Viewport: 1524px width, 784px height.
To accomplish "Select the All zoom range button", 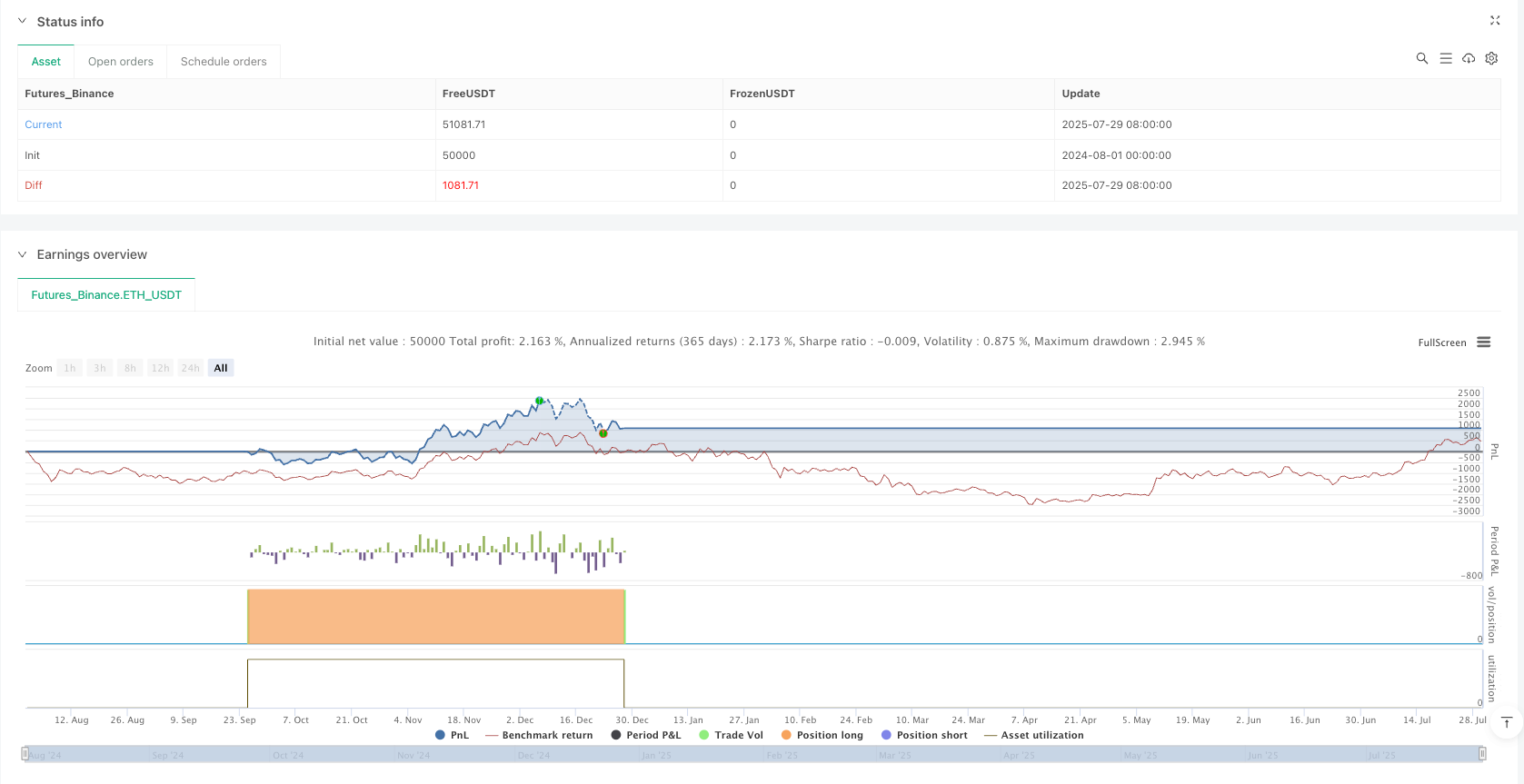I will (221, 368).
